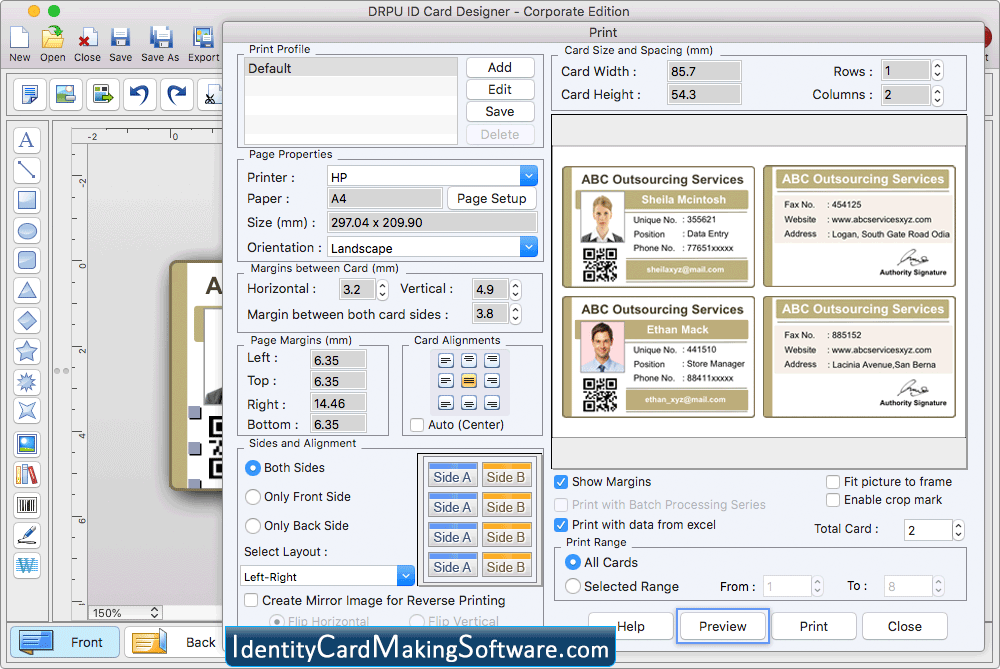
Task: Choose Selected Range radio button
Action: [x=573, y=586]
